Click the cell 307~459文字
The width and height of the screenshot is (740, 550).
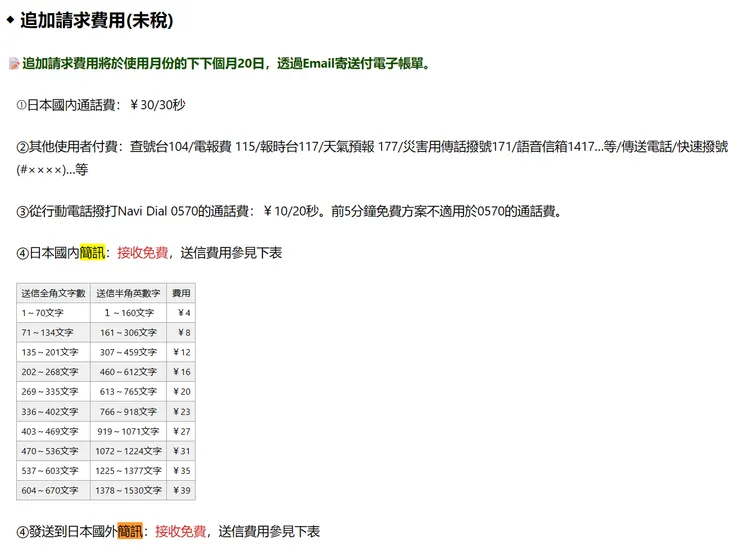(128, 352)
